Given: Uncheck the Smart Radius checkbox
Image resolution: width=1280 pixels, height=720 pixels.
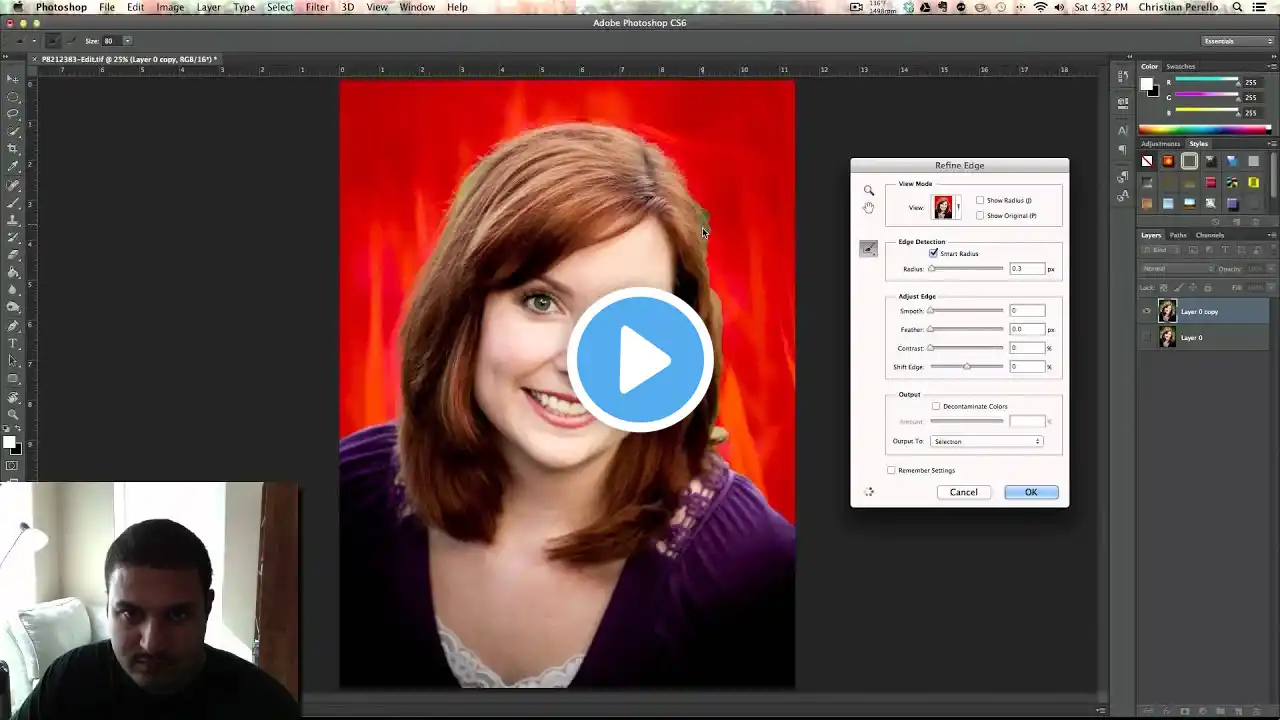Looking at the screenshot, I should click(934, 253).
